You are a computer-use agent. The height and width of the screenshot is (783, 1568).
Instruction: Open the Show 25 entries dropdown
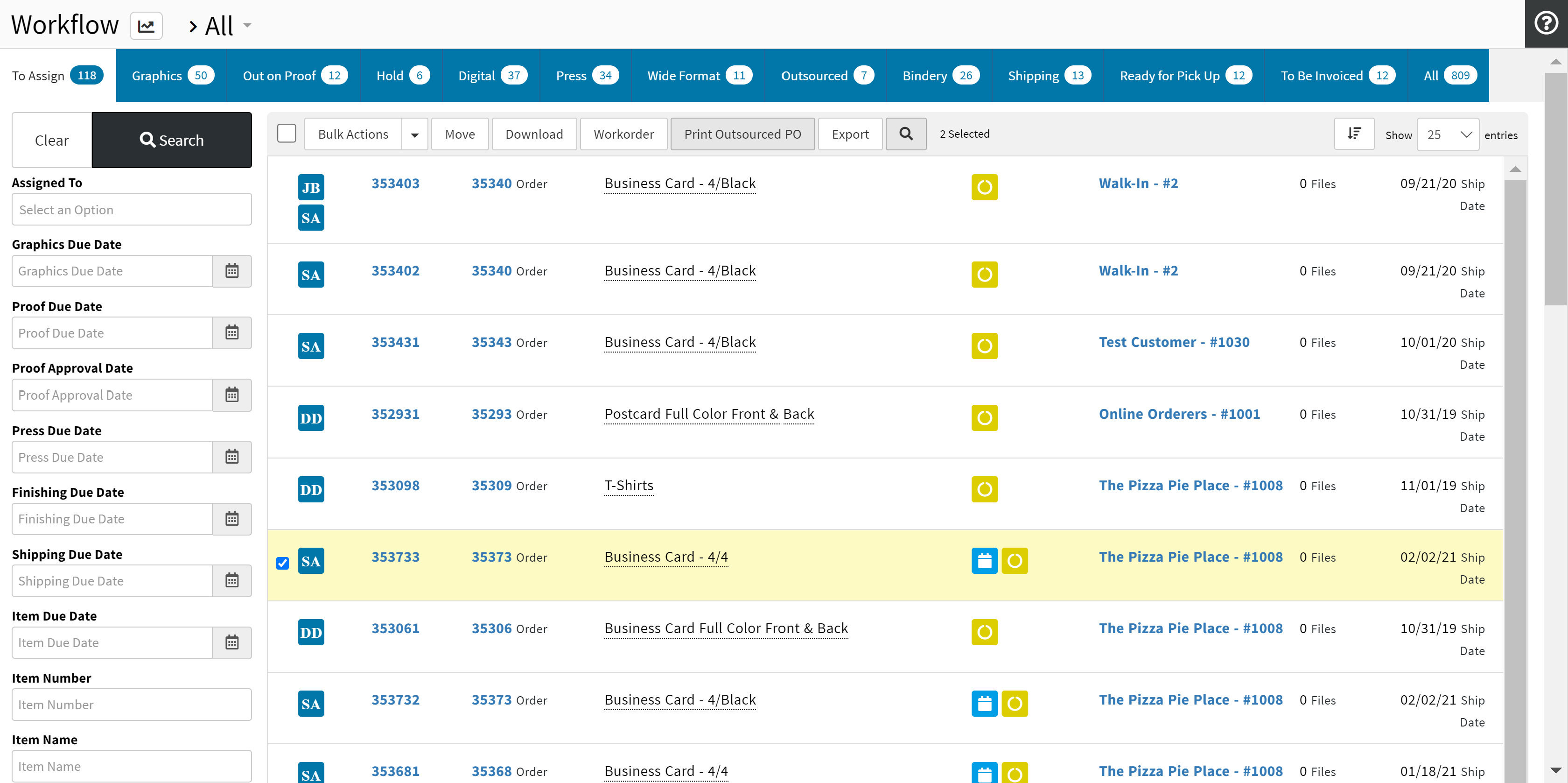[x=1448, y=134]
